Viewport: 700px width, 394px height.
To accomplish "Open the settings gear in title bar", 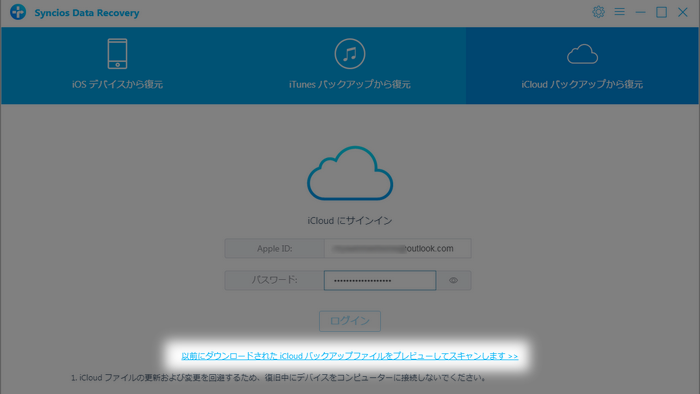I will pyautogui.click(x=598, y=12).
